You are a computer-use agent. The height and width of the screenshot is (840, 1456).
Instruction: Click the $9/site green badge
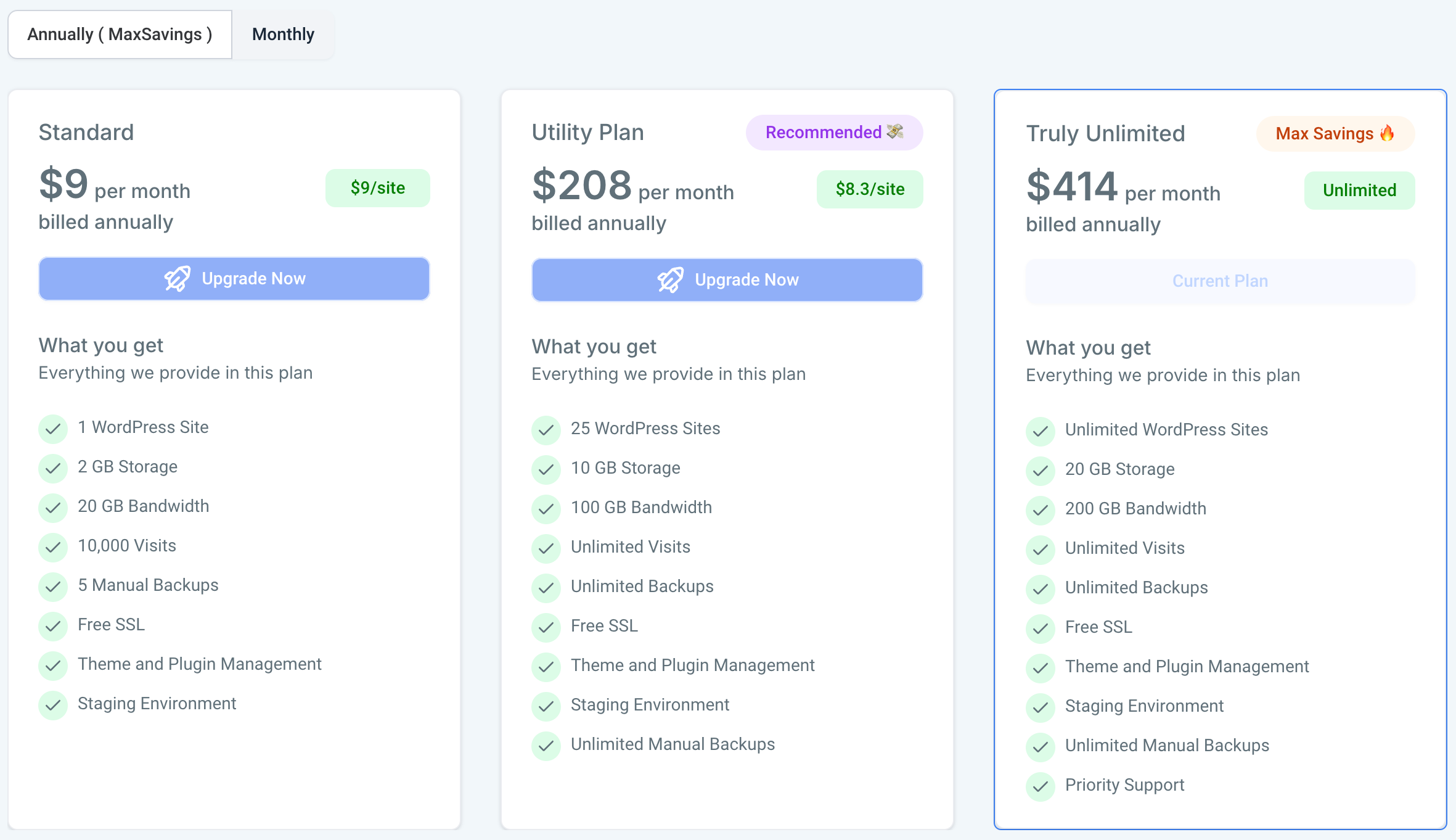pos(377,187)
